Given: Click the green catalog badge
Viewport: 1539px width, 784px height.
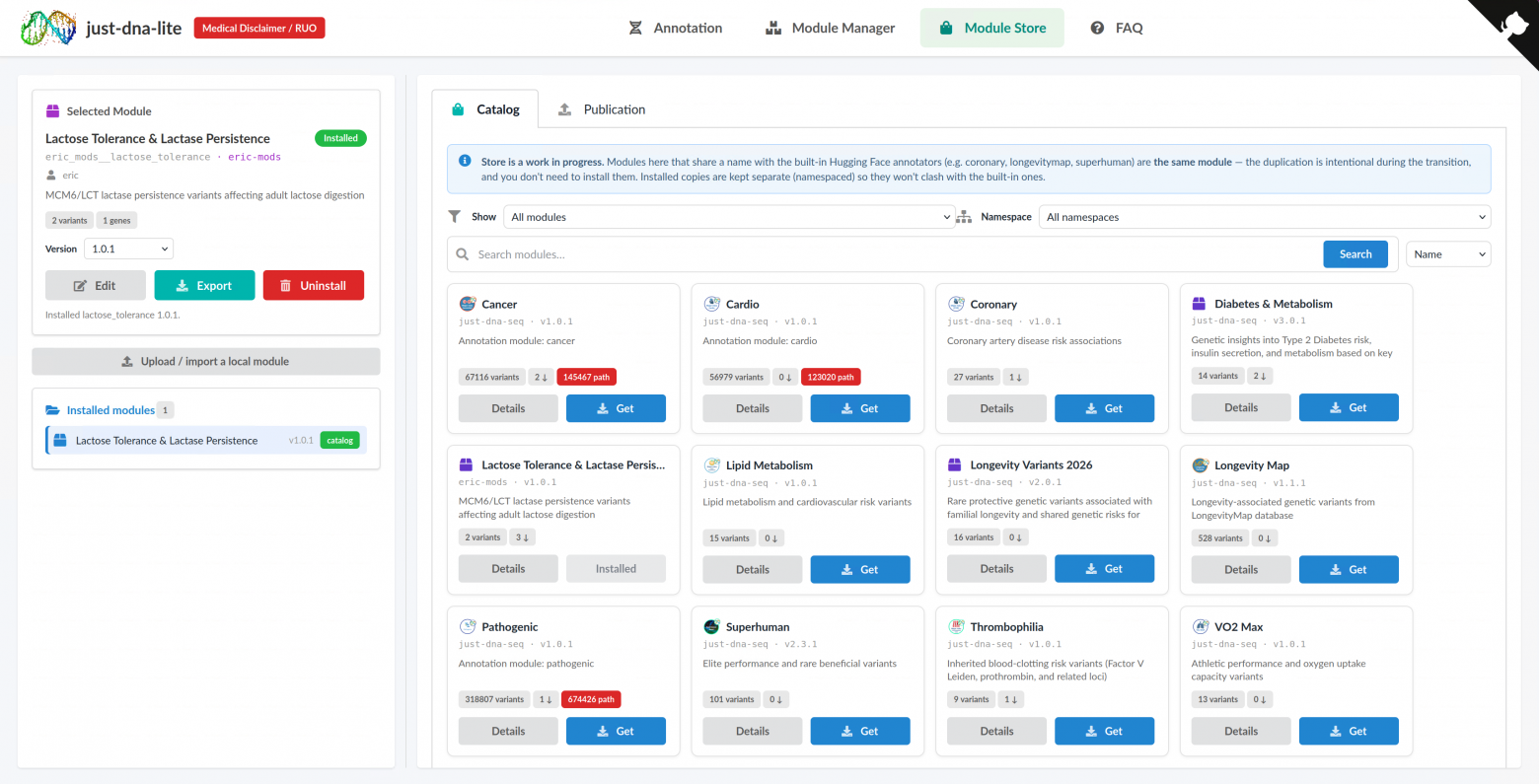Looking at the screenshot, I should [x=340, y=441].
